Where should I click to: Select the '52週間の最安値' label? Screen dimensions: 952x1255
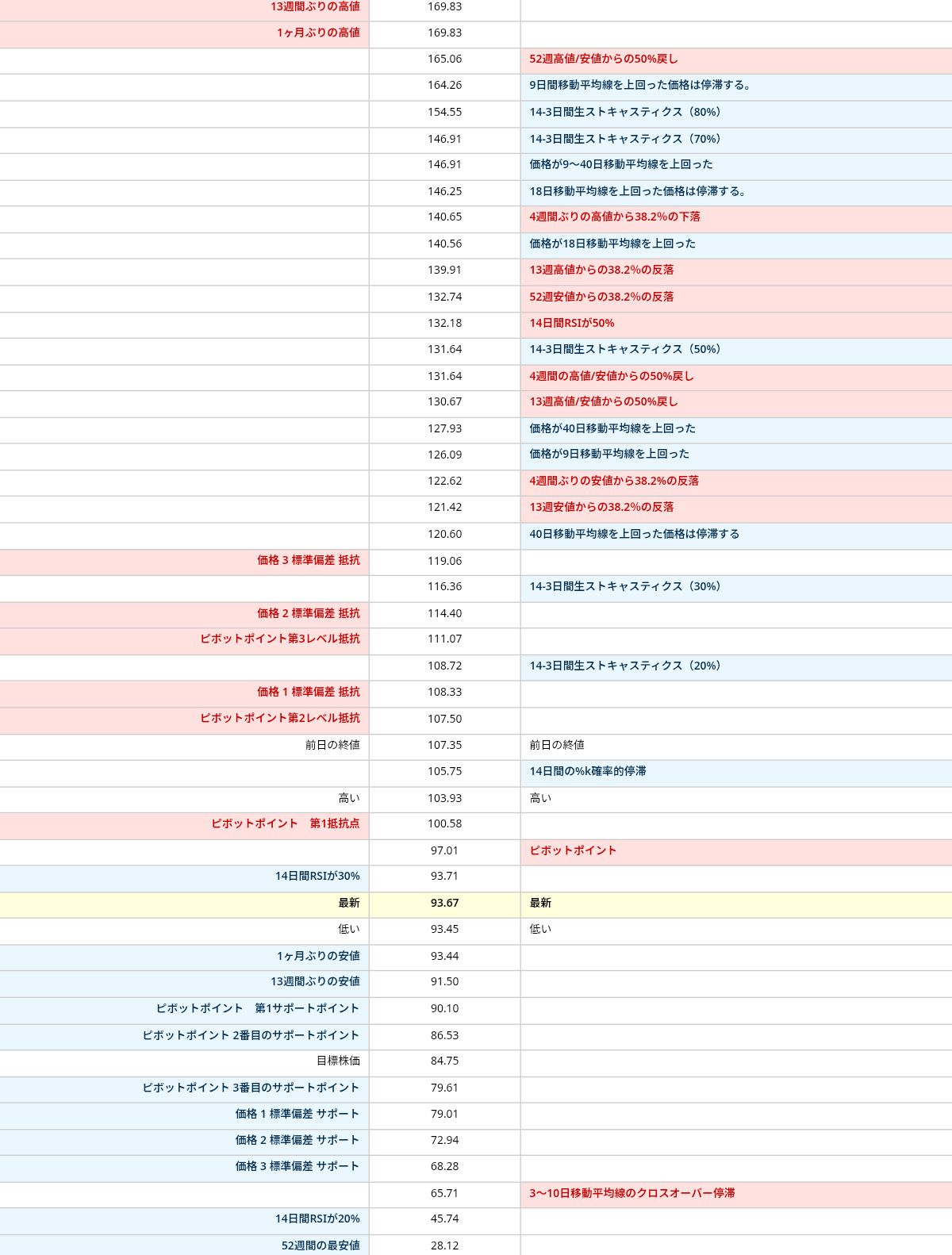(x=321, y=1245)
